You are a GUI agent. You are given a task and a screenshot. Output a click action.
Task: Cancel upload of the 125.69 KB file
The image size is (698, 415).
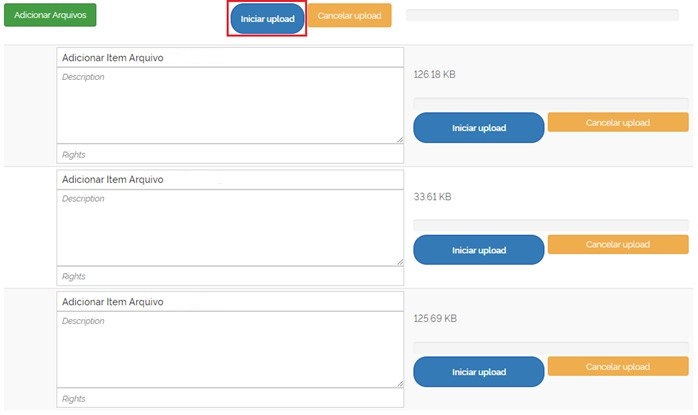click(x=618, y=367)
